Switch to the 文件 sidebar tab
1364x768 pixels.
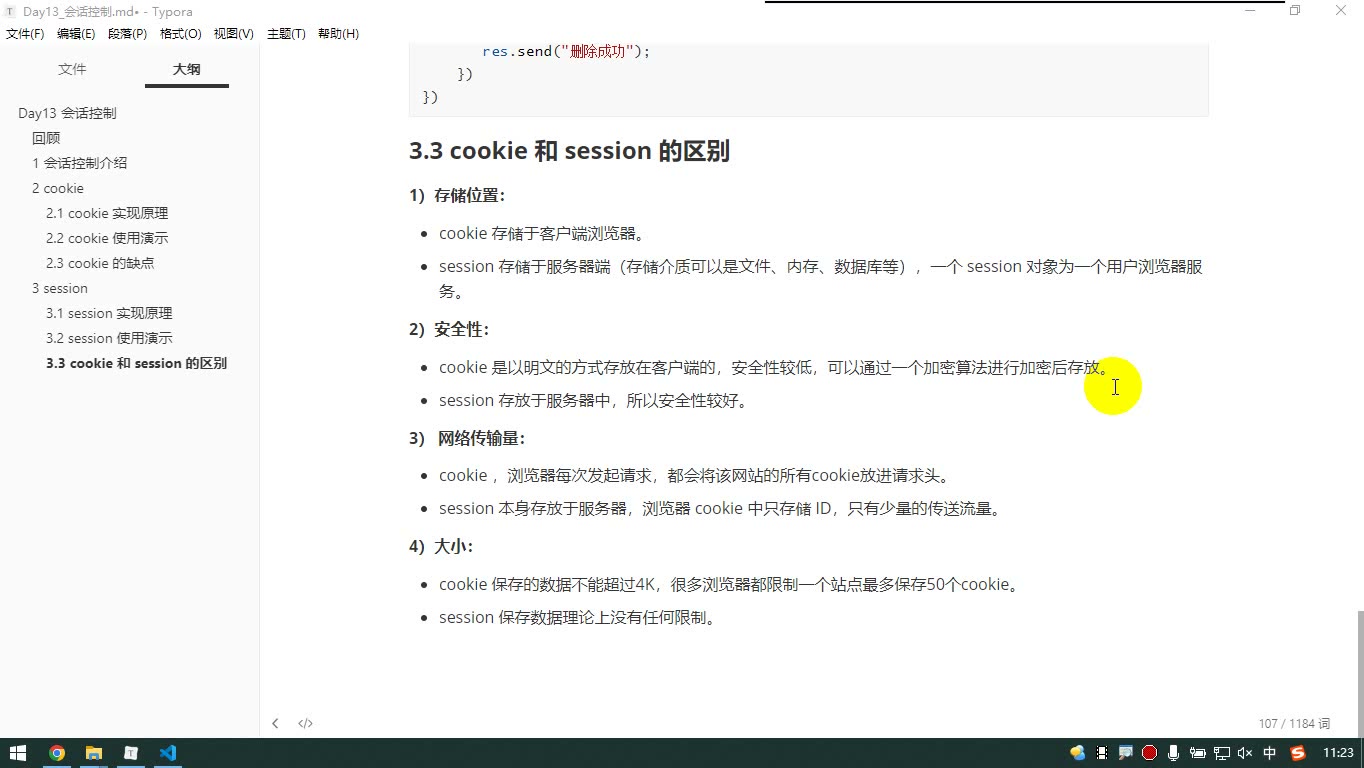(x=72, y=69)
